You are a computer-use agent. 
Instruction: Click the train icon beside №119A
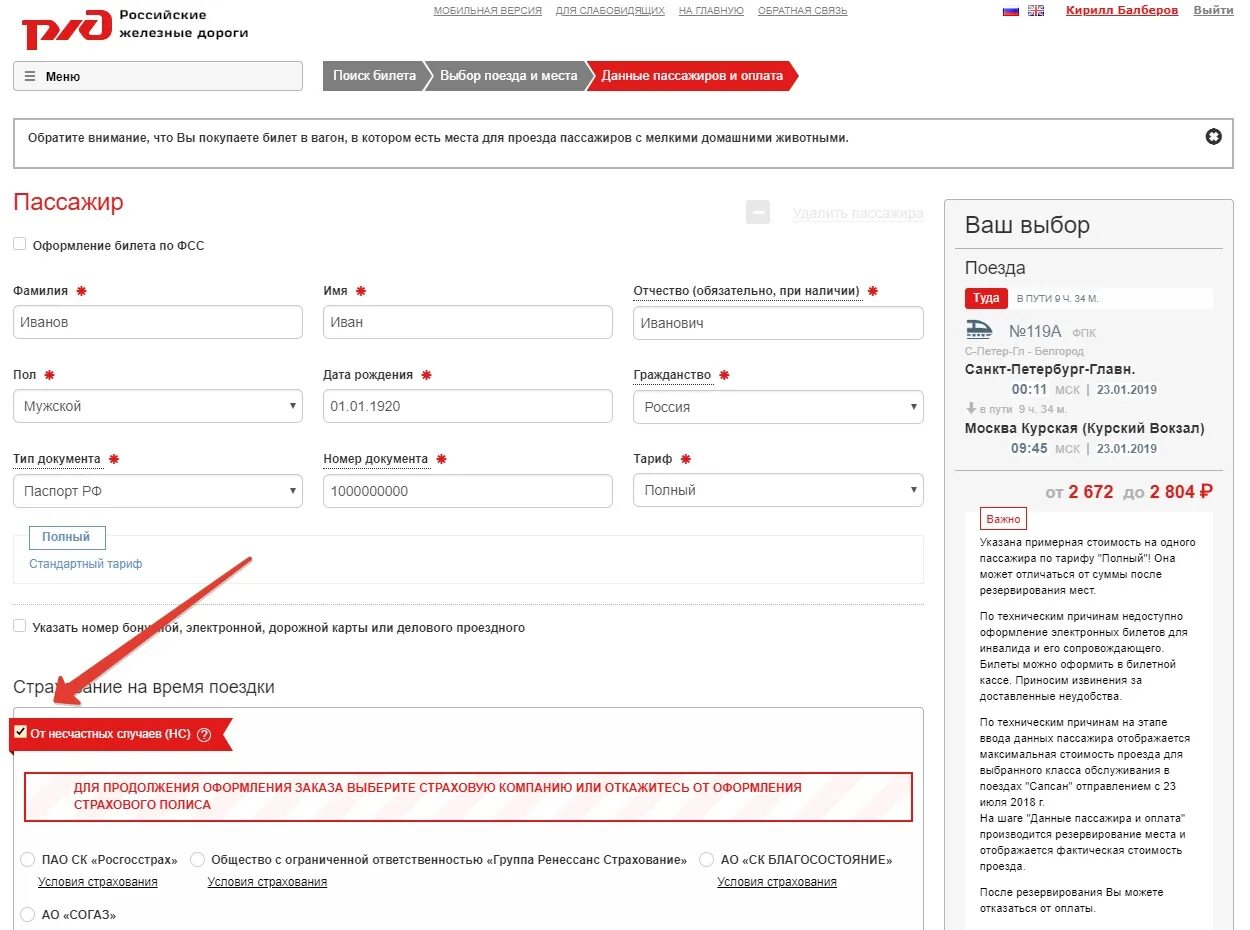pyautogui.click(x=979, y=329)
